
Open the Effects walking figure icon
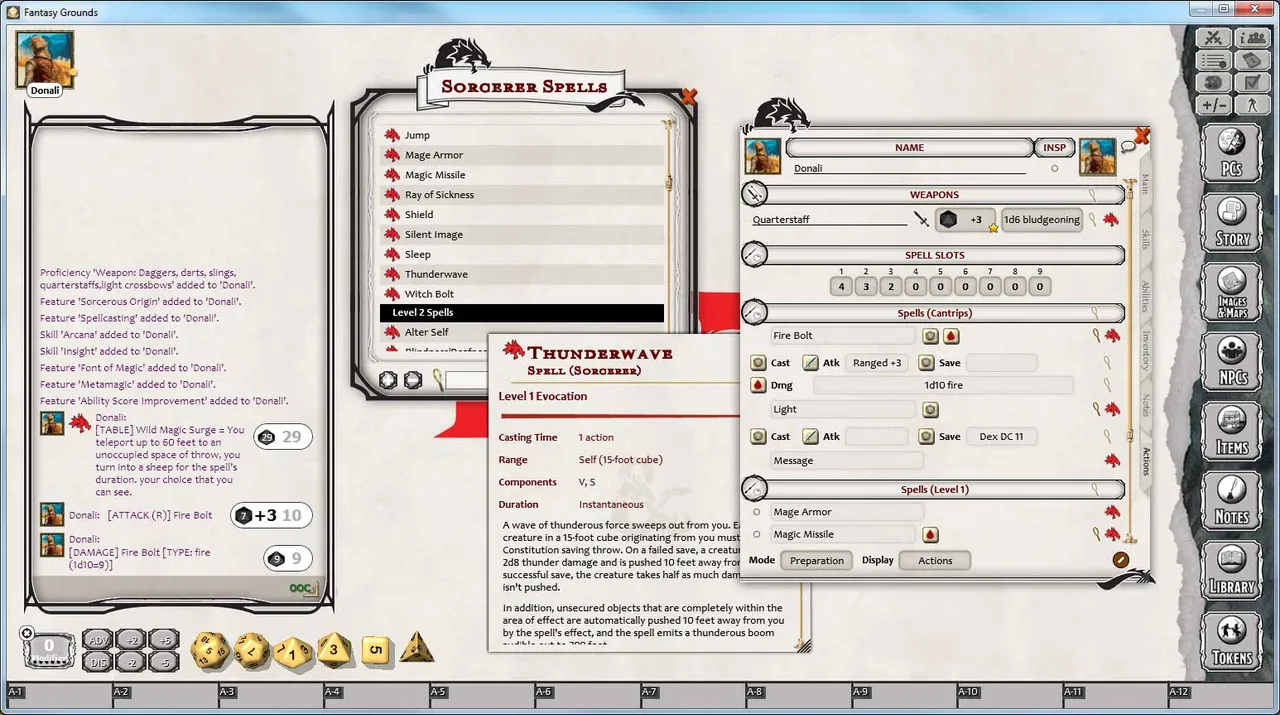click(x=1252, y=105)
